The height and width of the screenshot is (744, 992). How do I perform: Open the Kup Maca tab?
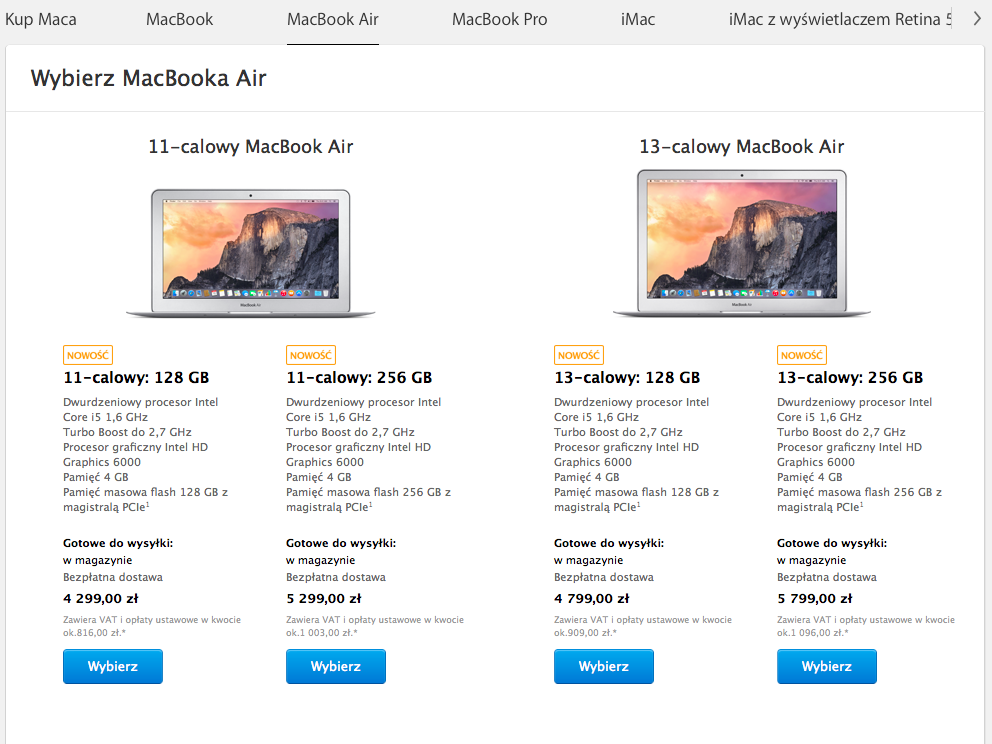tap(41, 20)
